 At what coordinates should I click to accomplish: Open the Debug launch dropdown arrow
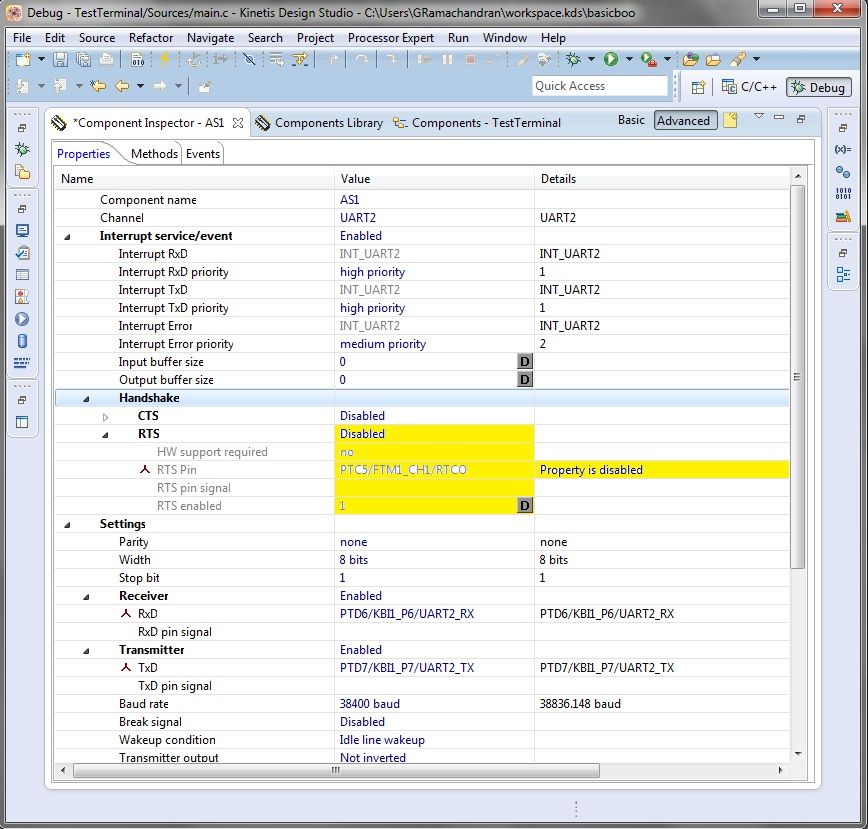click(591, 59)
